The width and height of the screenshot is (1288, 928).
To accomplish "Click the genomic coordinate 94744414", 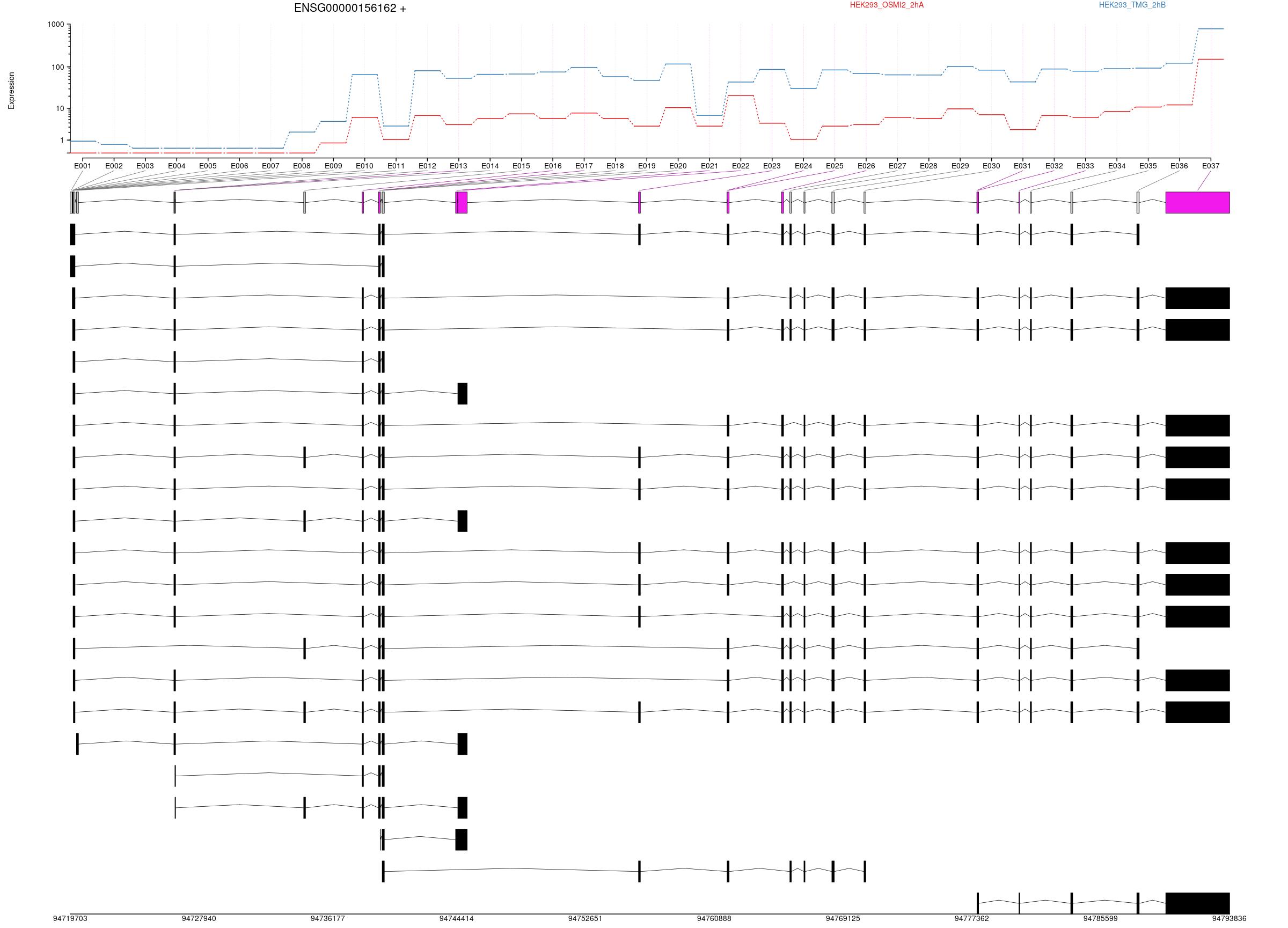I will click(457, 918).
